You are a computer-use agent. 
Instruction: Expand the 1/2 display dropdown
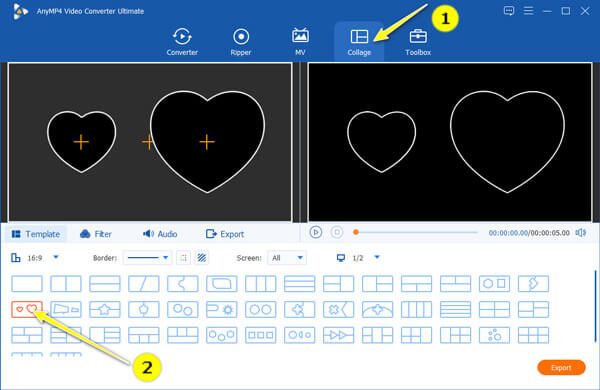(x=377, y=257)
